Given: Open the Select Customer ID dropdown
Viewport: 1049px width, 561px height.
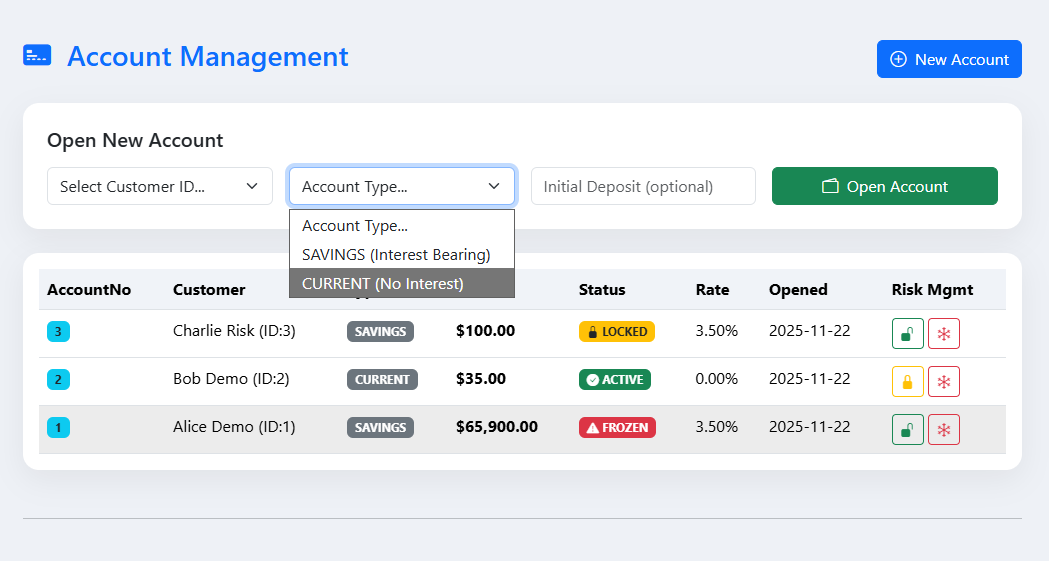Looking at the screenshot, I should (x=160, y=186).
